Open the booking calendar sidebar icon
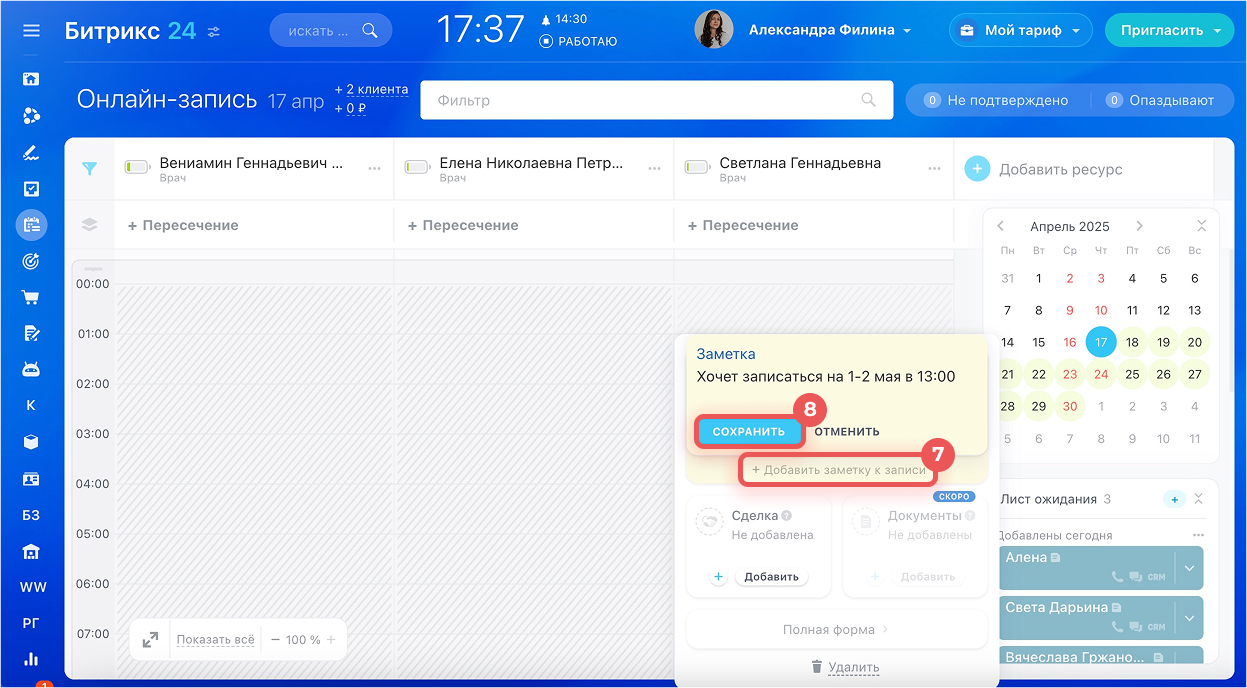Image resolution: width=1247 pixels, height=688 pixels. [x=31, y=225]
